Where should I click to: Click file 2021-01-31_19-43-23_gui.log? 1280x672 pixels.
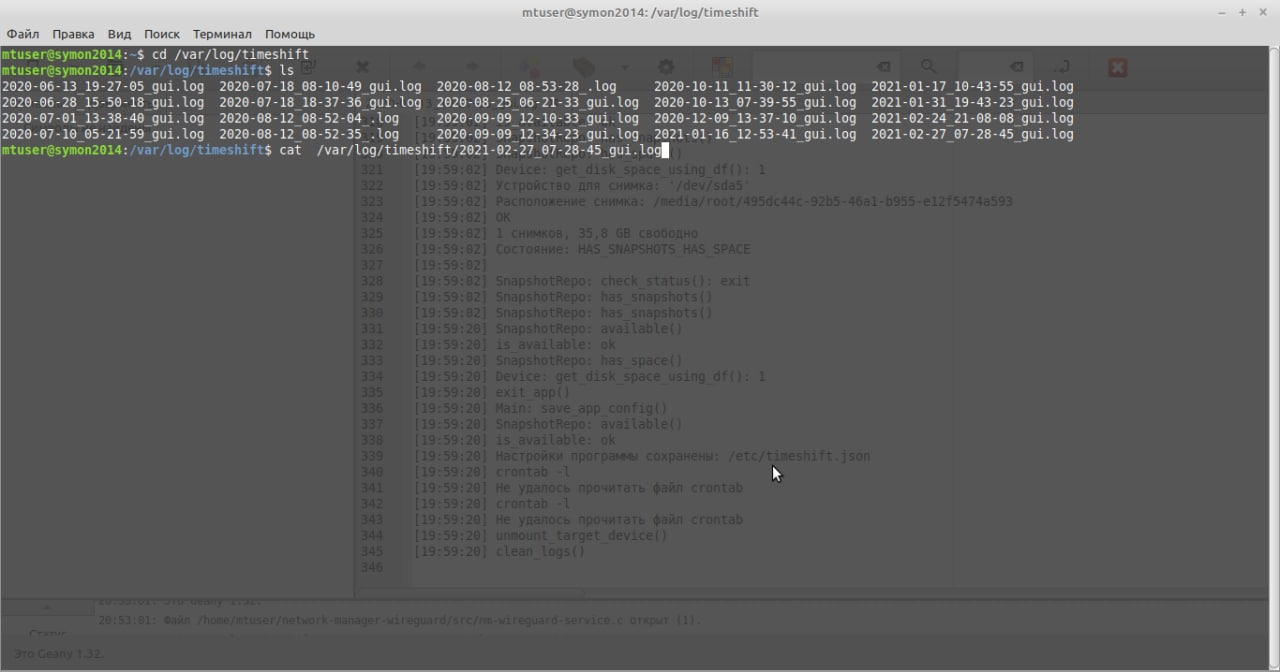coord(972,102)
